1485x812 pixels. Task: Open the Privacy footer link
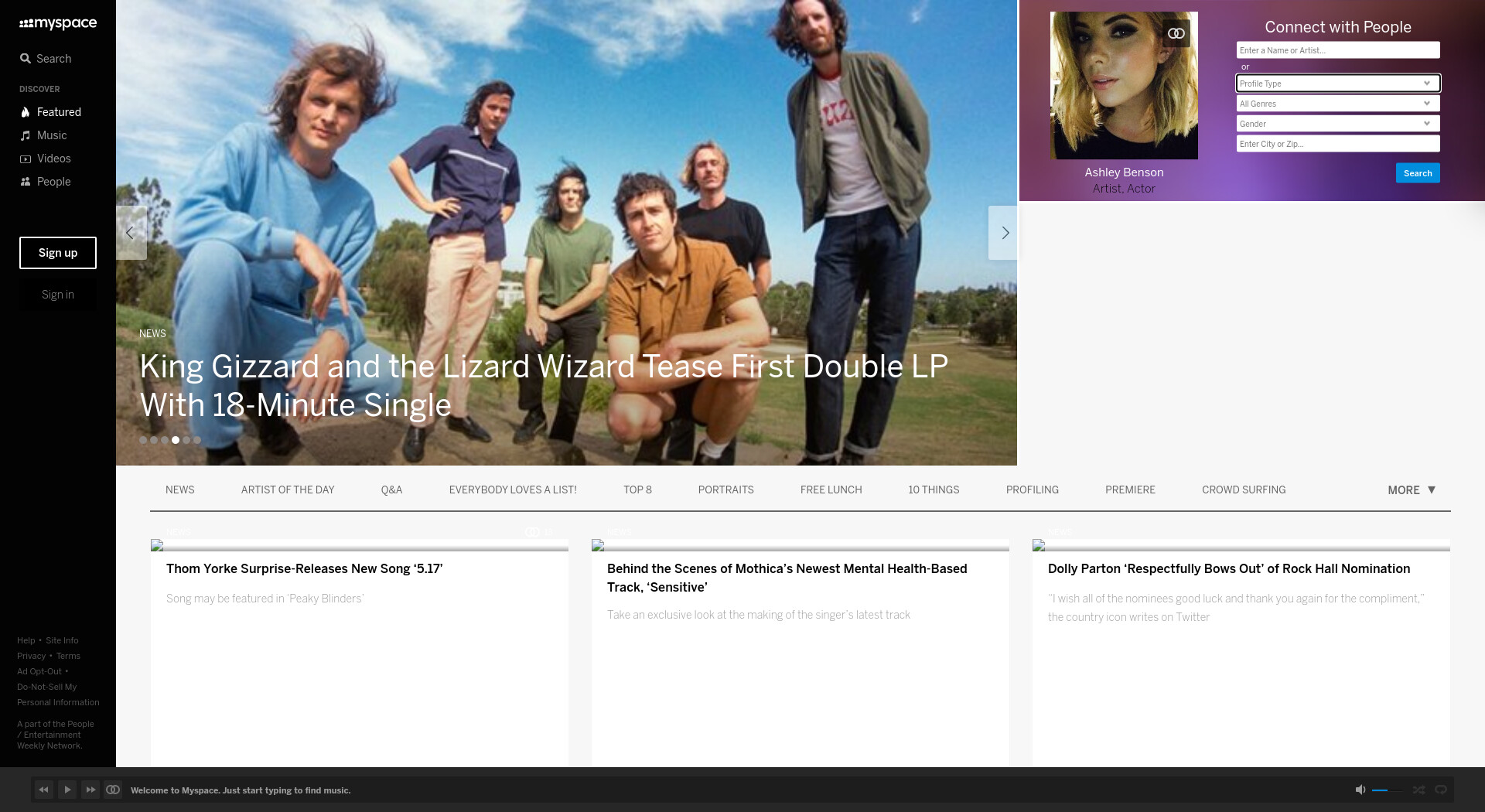pyautogui.click(x=32, y=656)
